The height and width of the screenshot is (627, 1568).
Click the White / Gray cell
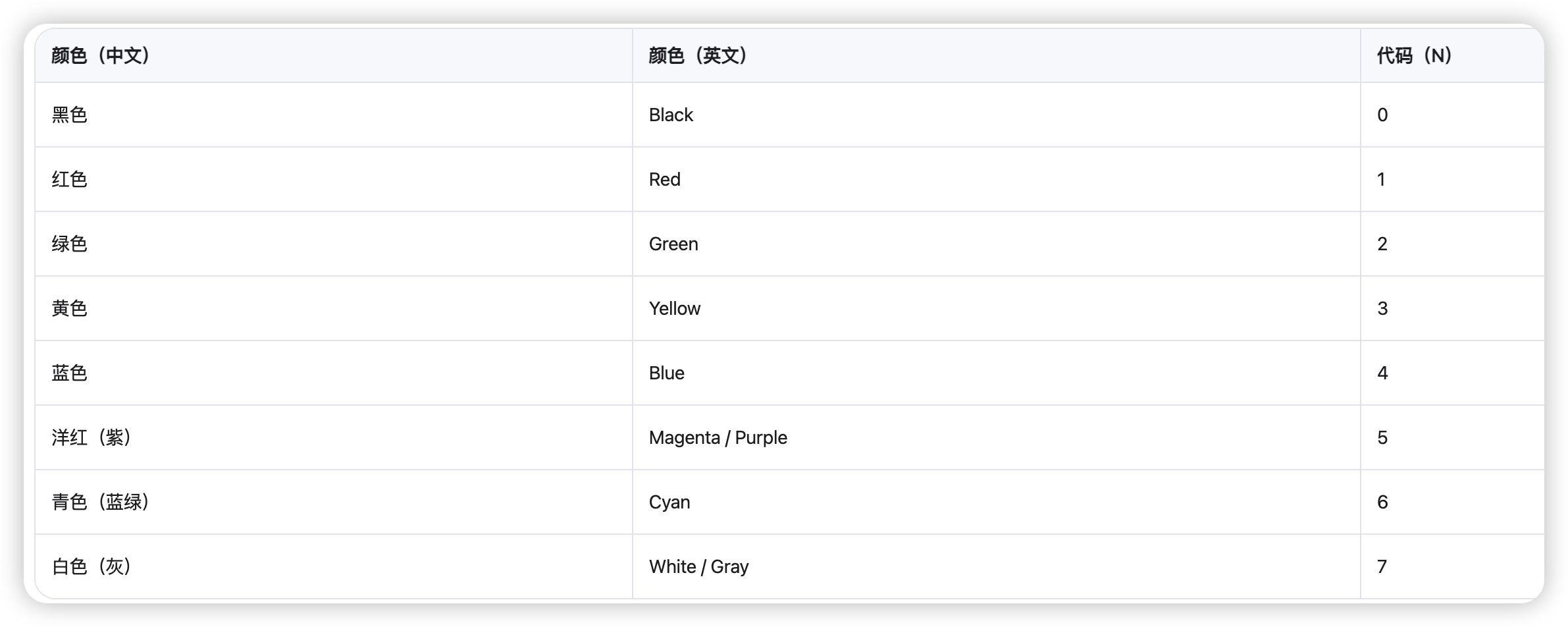[x=699, y=567]
